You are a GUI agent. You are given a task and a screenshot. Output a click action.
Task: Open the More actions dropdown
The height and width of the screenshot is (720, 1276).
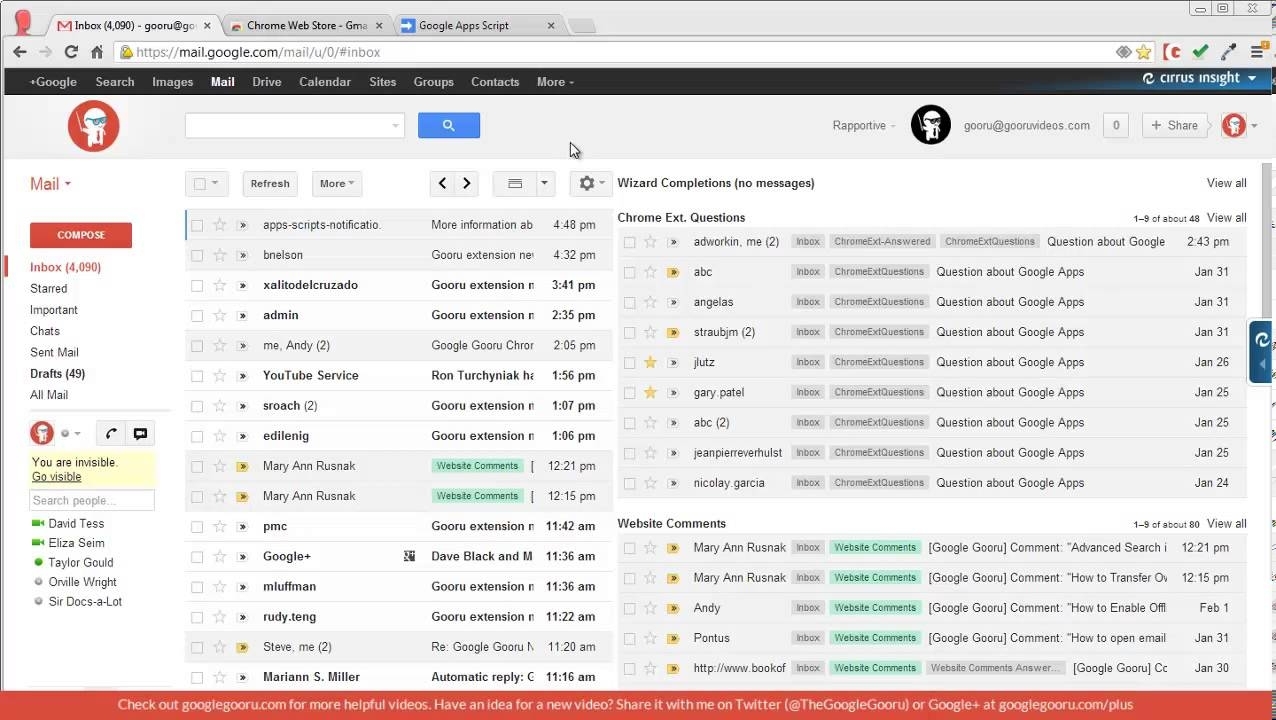[x=337, y=183]
